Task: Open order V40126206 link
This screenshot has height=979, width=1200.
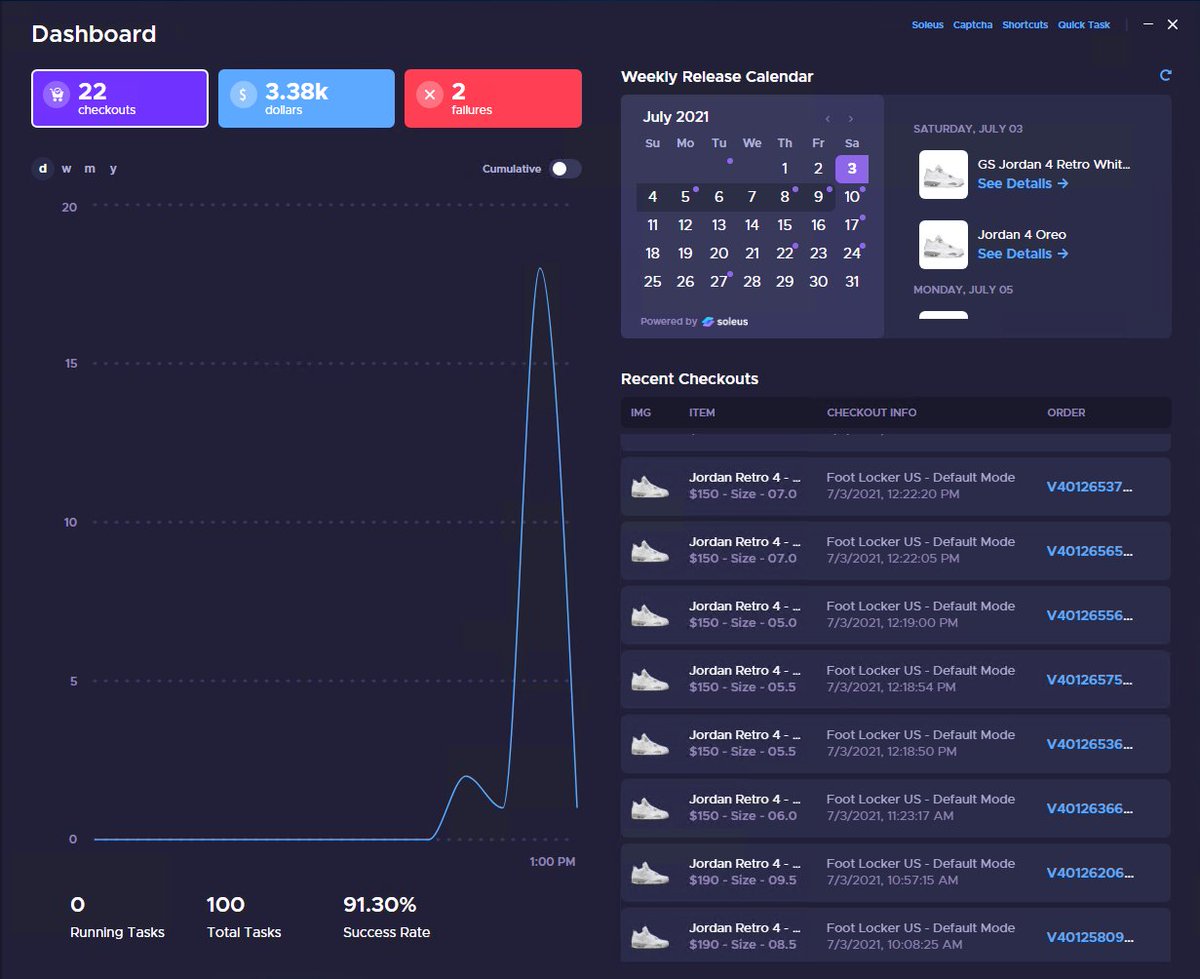Action: tap(1090, 873)
